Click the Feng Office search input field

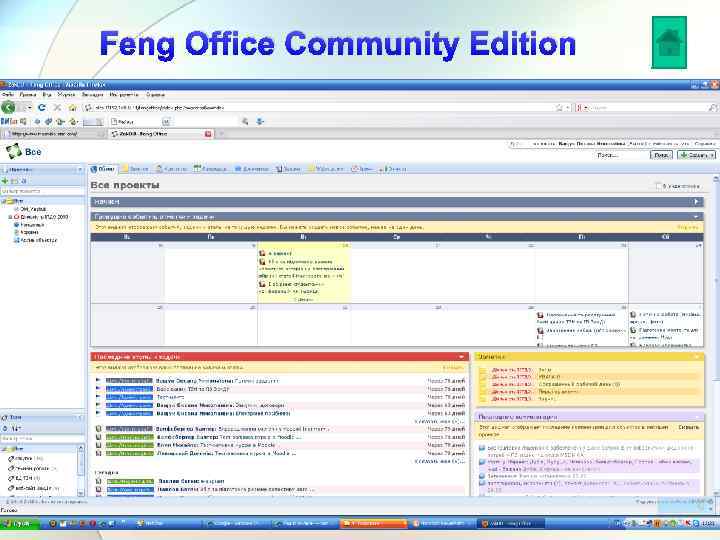[x=622, y=155]
